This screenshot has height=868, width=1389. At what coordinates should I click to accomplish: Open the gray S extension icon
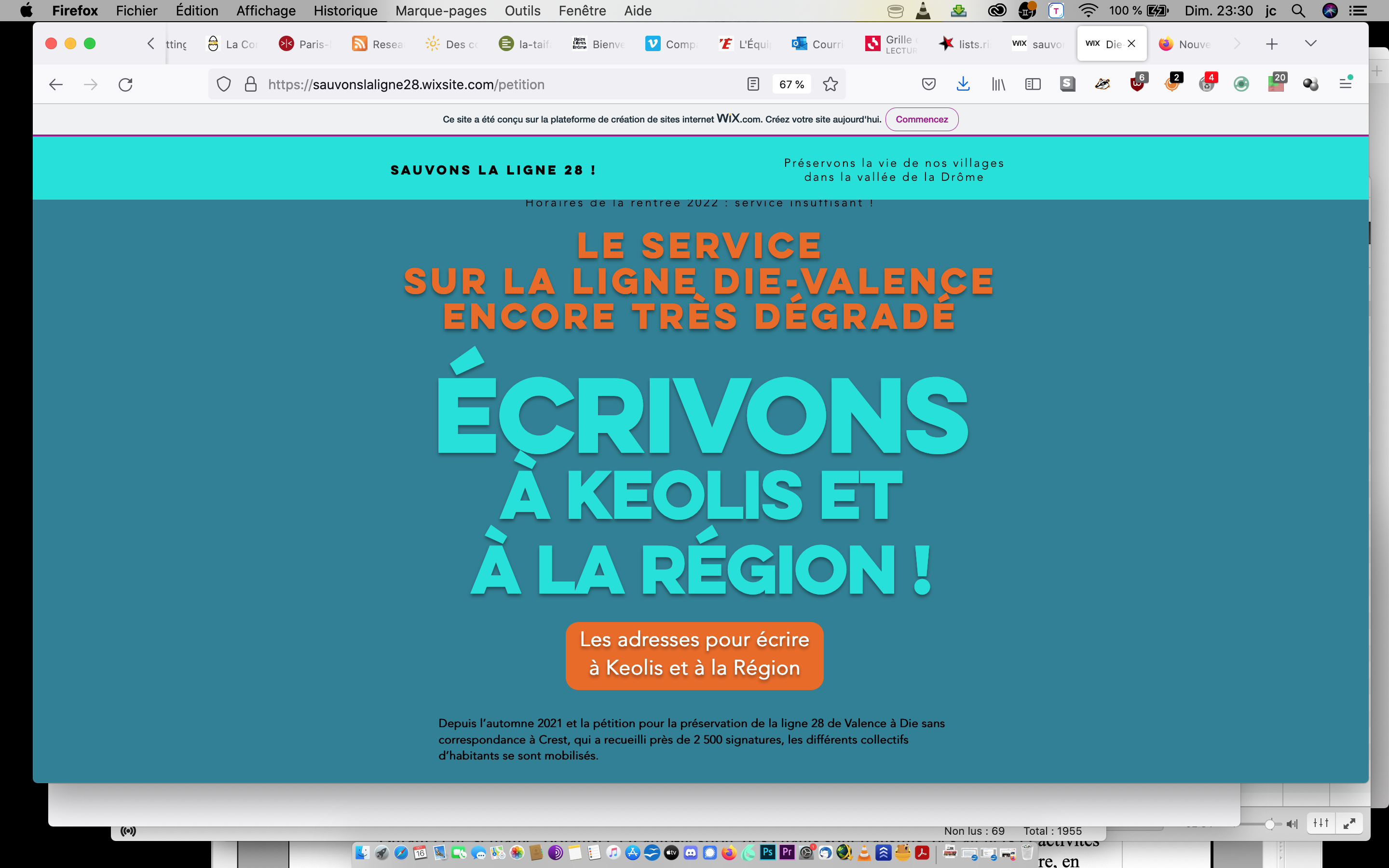pos(1068,84)
